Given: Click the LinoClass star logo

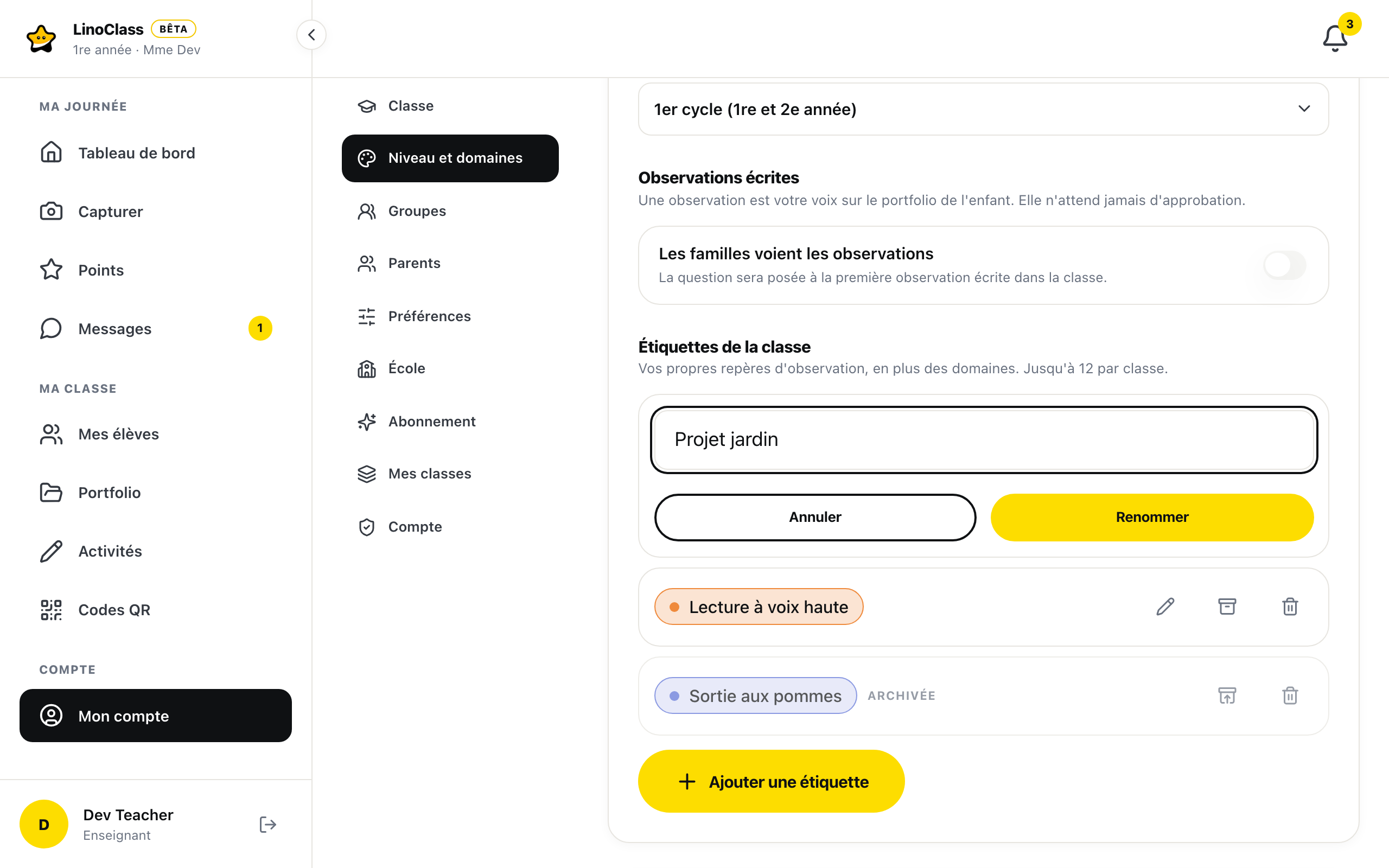Looking at the screenshot, I should (41, 39).
